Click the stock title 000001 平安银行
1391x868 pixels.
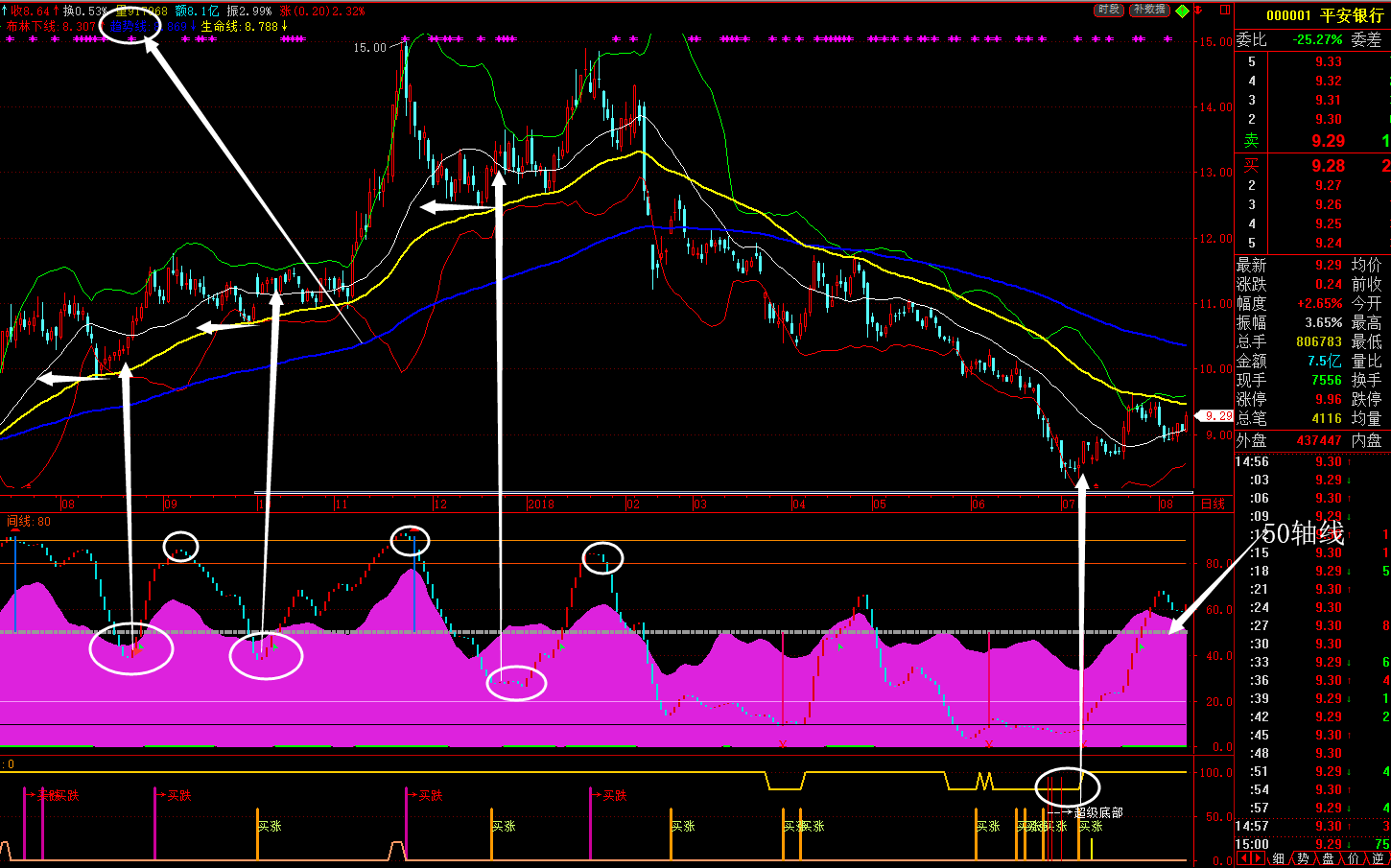click(1325, 15)
